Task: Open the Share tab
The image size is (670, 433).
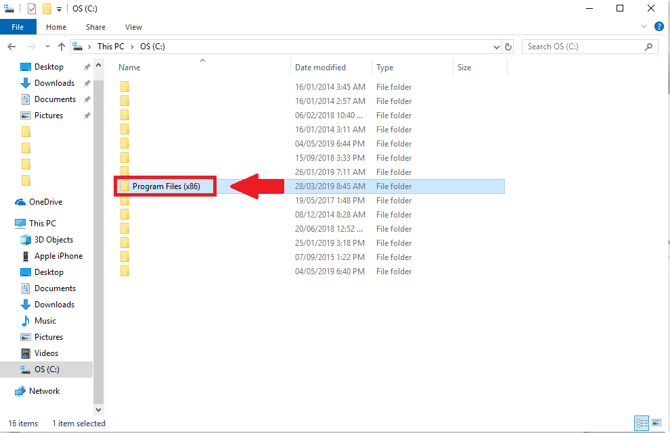Action: (x=95, y=27)
